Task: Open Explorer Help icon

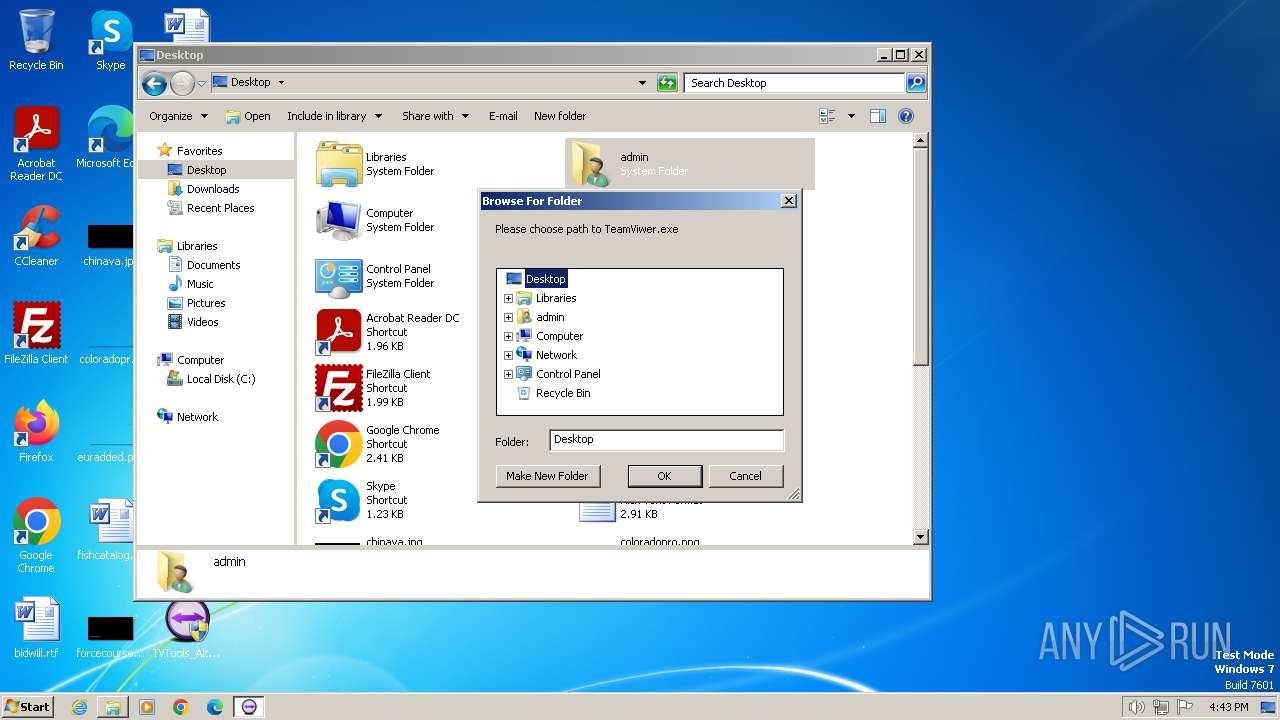Action: (x=906, y=116)
